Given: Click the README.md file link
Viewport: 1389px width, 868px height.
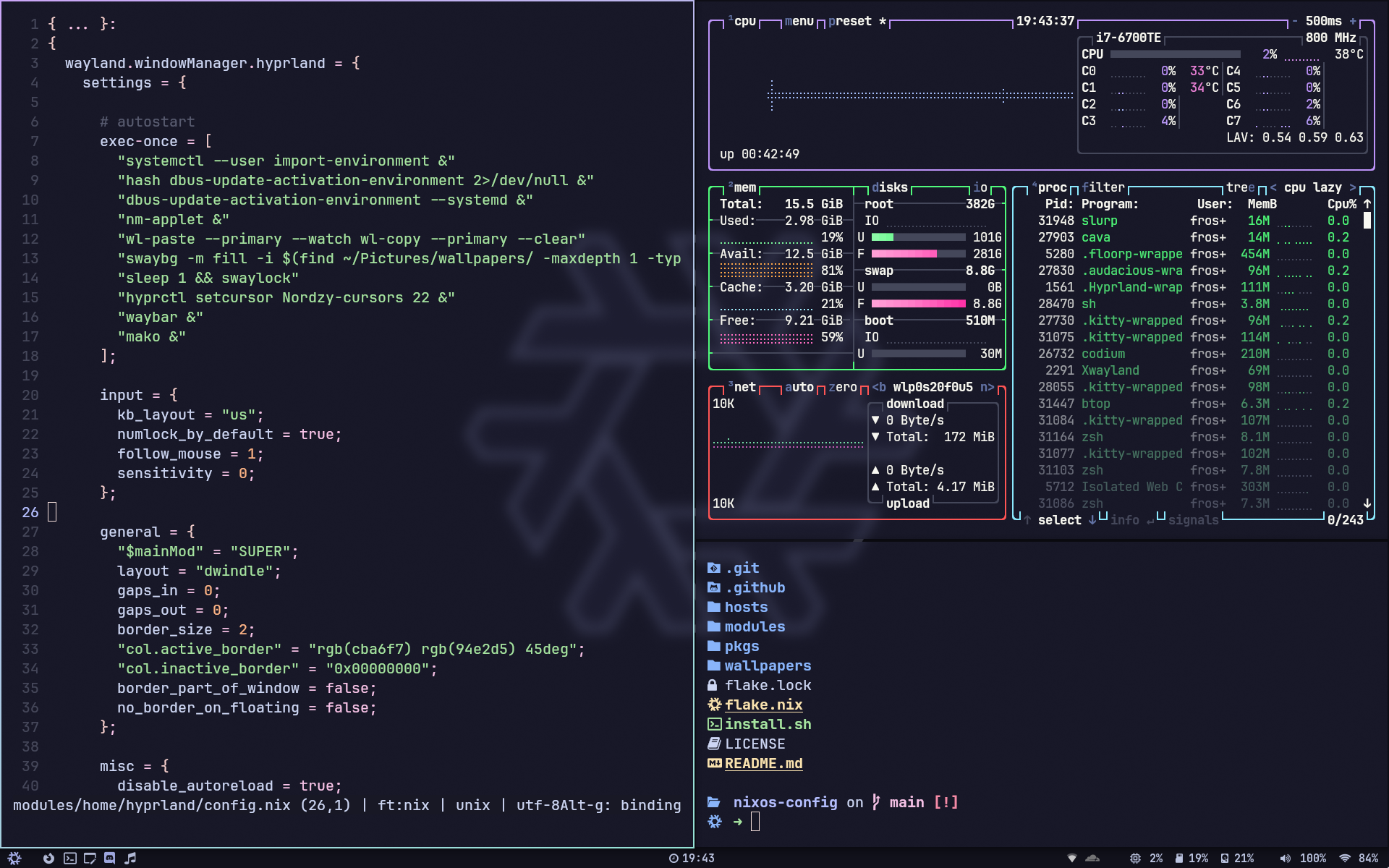Looking at the screenshot, I should 763,763.
